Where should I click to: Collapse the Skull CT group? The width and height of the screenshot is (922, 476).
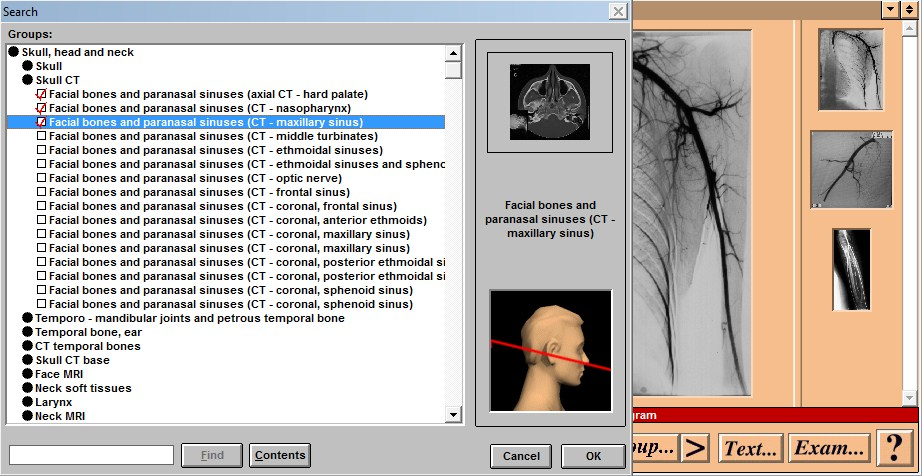click(27, 80)
